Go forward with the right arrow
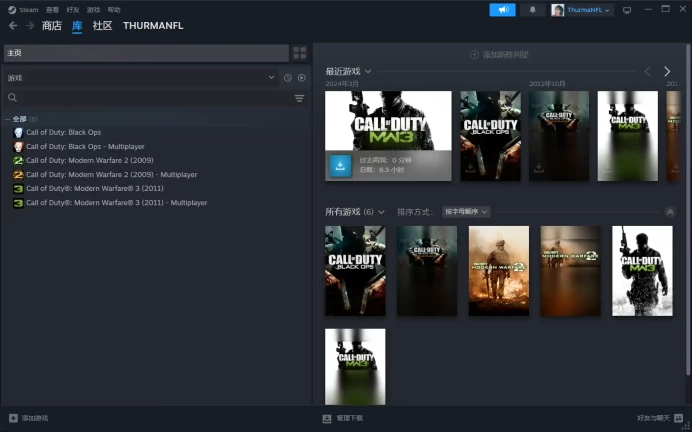Viewport: 692px width, 432px height. [30, 26]
